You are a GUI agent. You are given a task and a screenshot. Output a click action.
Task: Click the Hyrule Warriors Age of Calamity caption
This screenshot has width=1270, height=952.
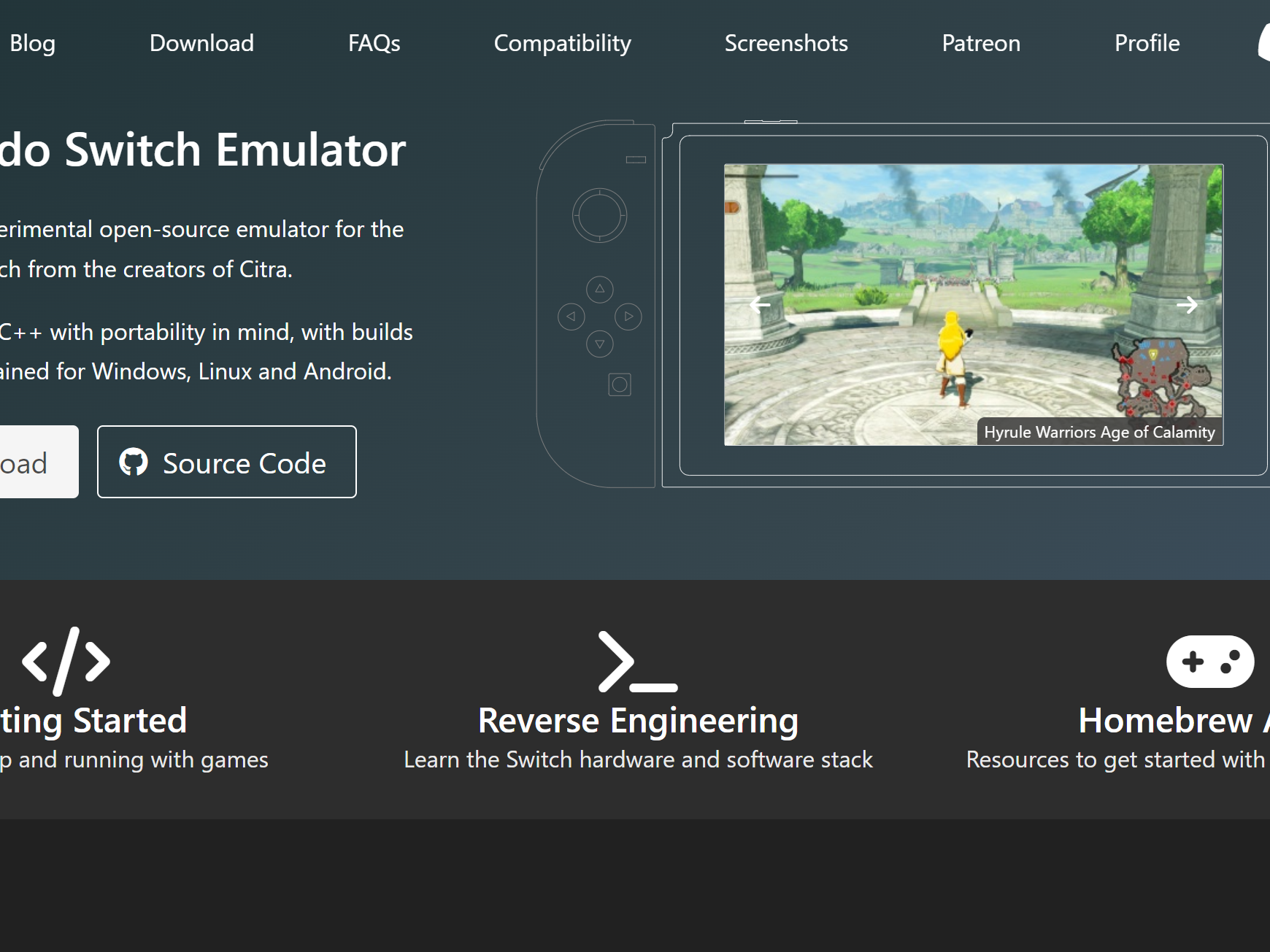1099,432
